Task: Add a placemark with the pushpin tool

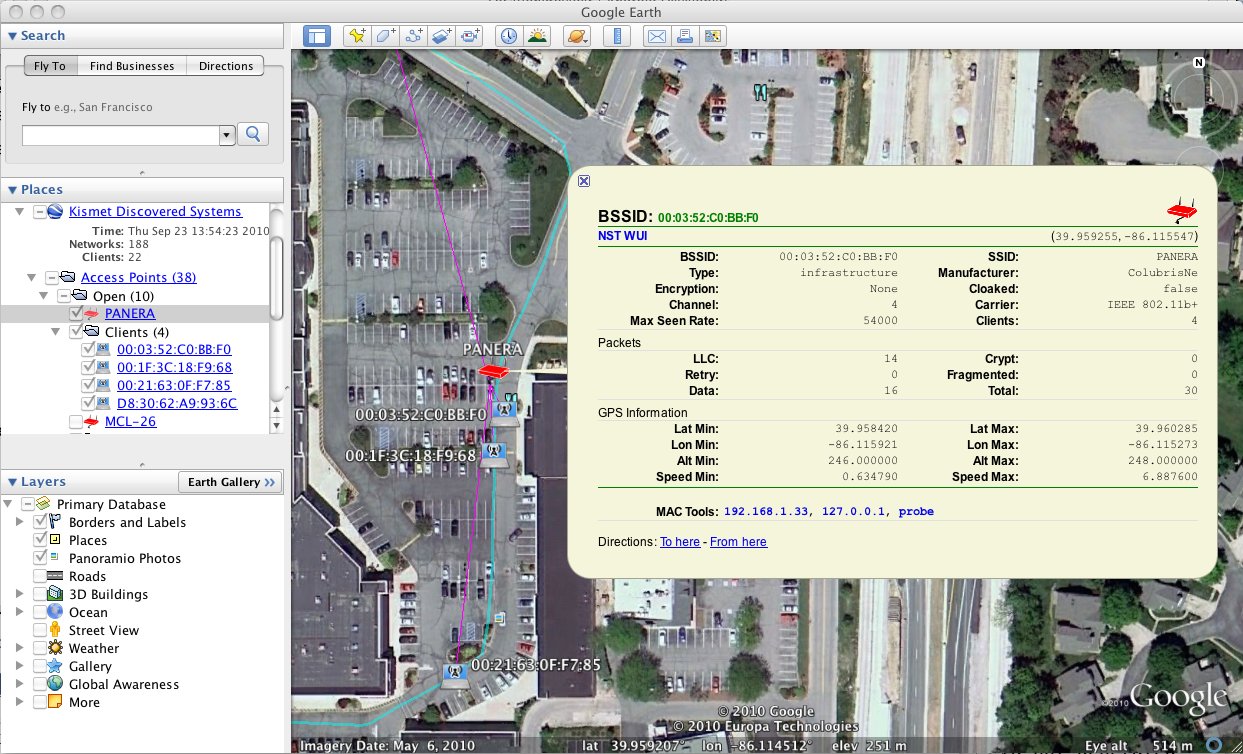Action: click(357, 36)
